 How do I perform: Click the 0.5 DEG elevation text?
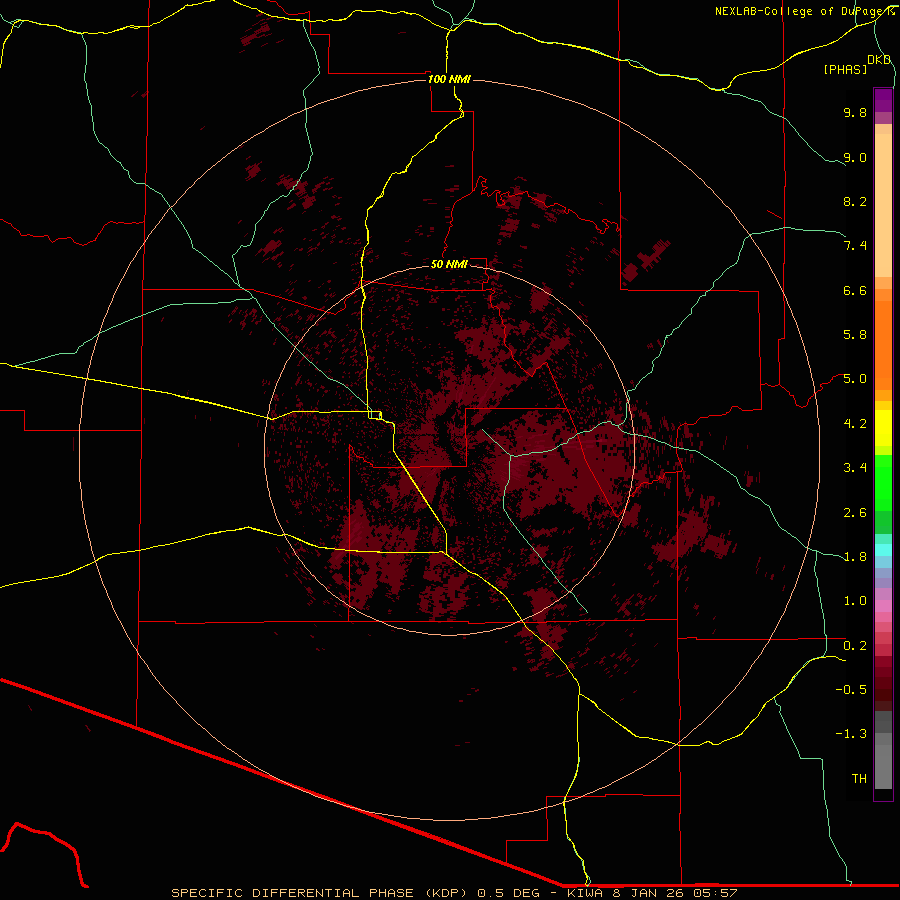coord(509,893)
